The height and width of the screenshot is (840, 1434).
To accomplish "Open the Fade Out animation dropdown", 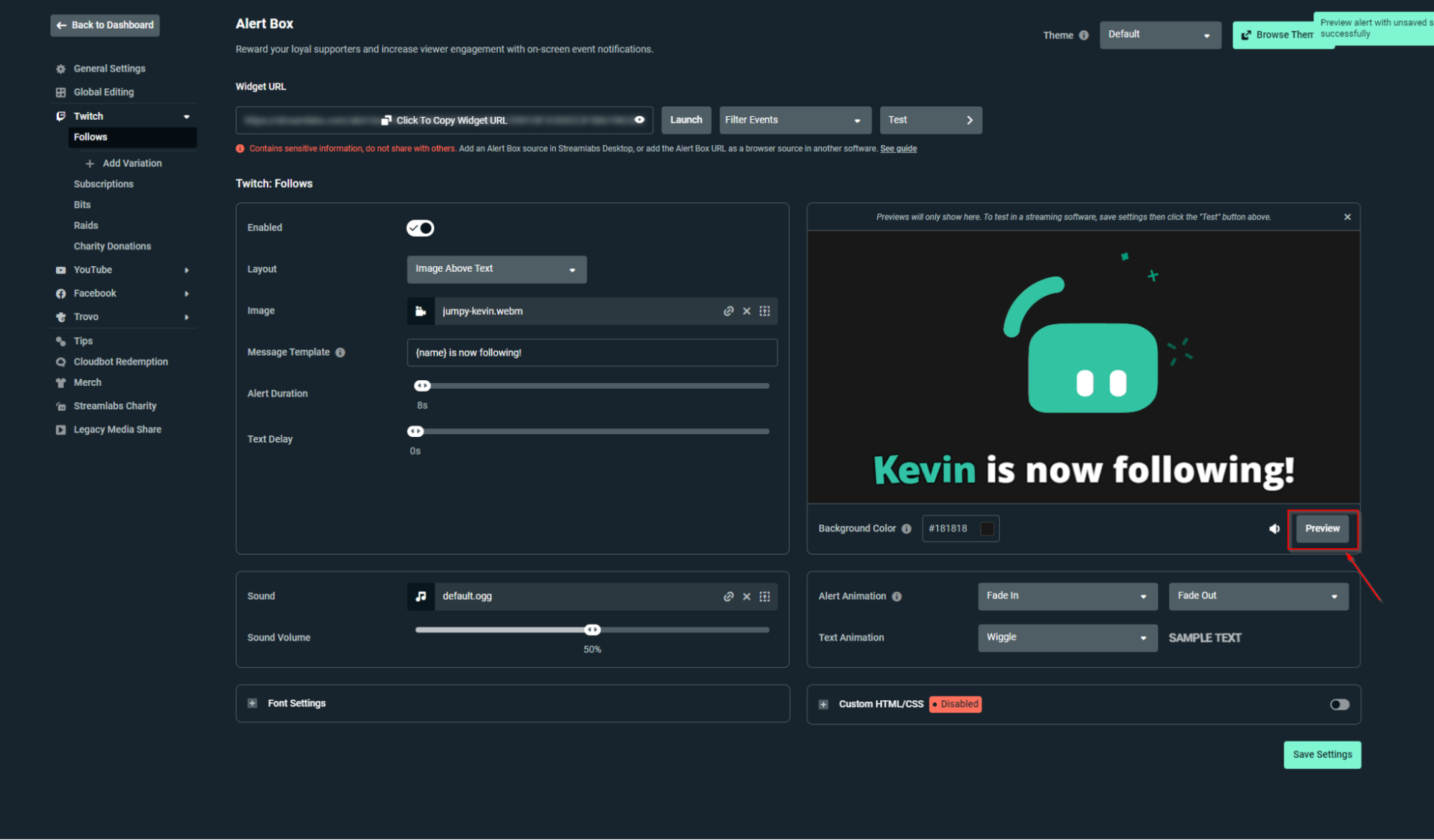I will coord(1258,597).
